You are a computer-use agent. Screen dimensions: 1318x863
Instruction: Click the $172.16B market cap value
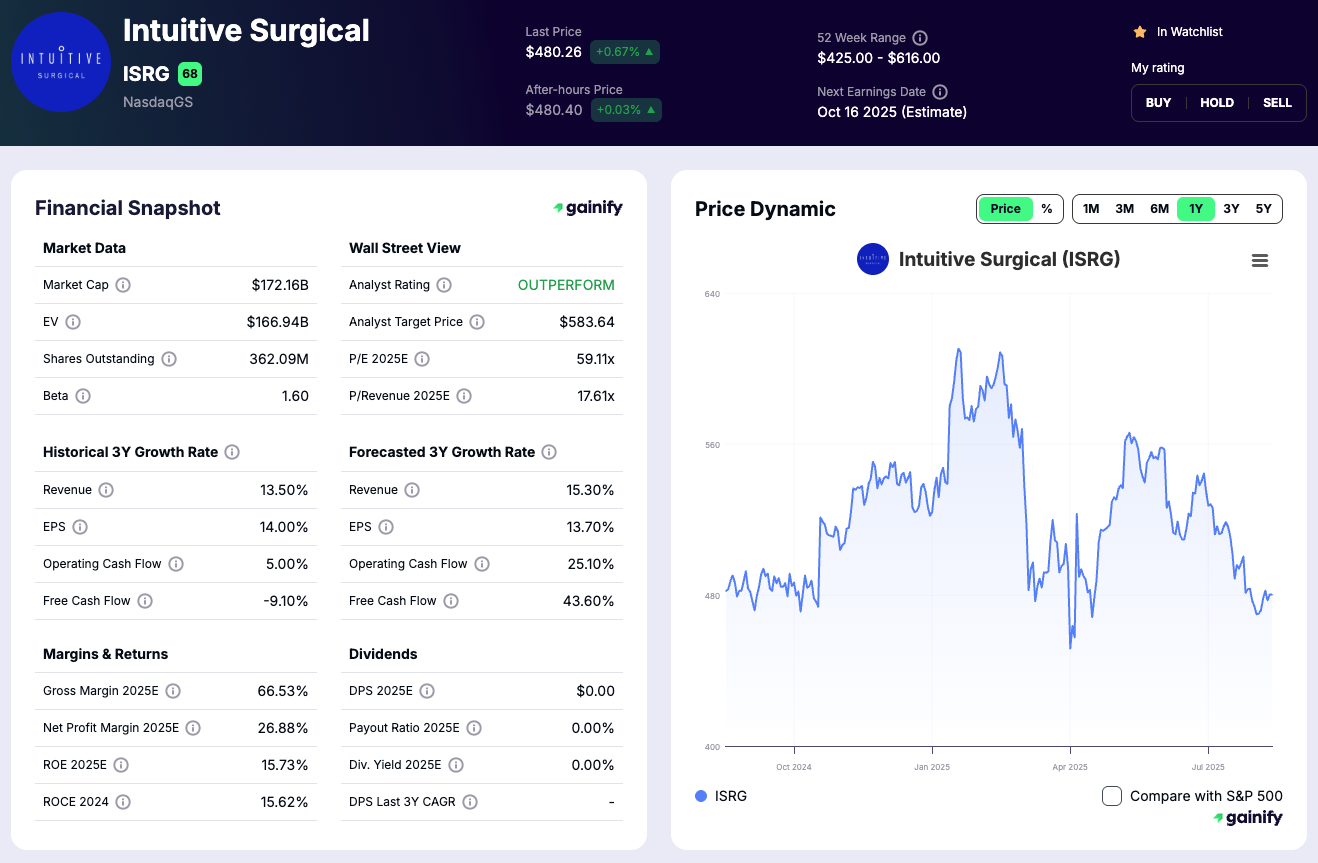[280, 285]
